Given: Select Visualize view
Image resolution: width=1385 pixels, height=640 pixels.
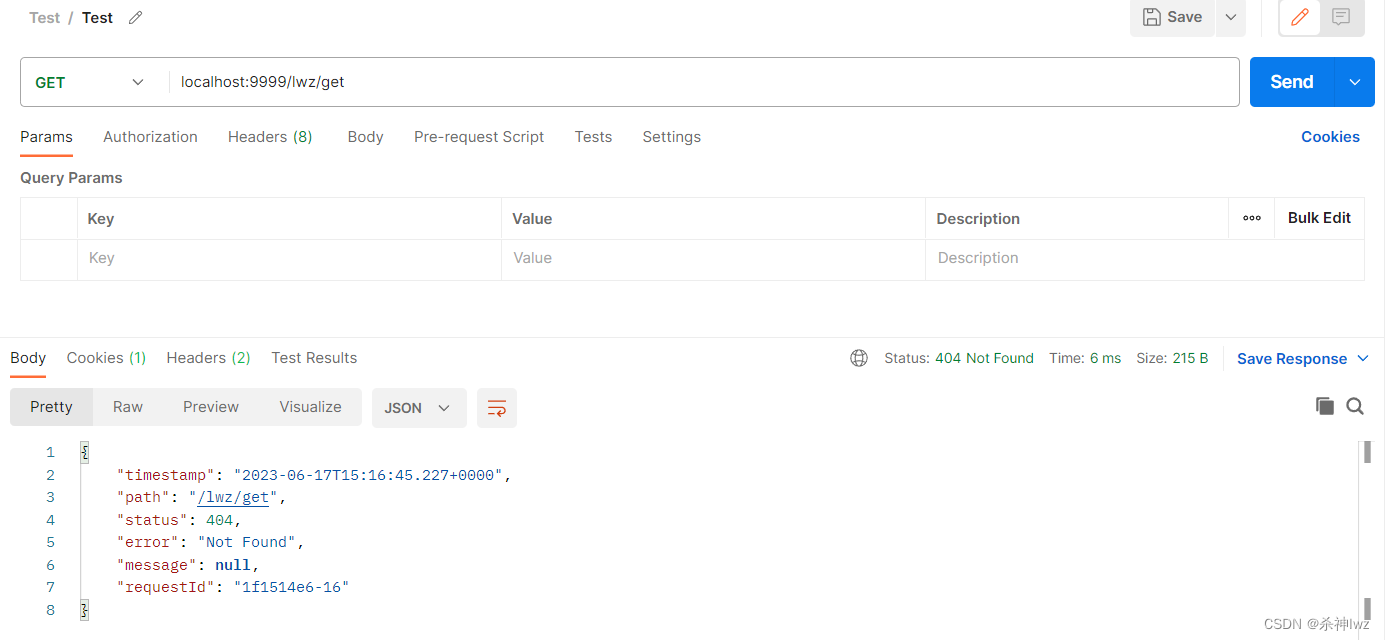Looking at the screenshot, I should [310, 407].
